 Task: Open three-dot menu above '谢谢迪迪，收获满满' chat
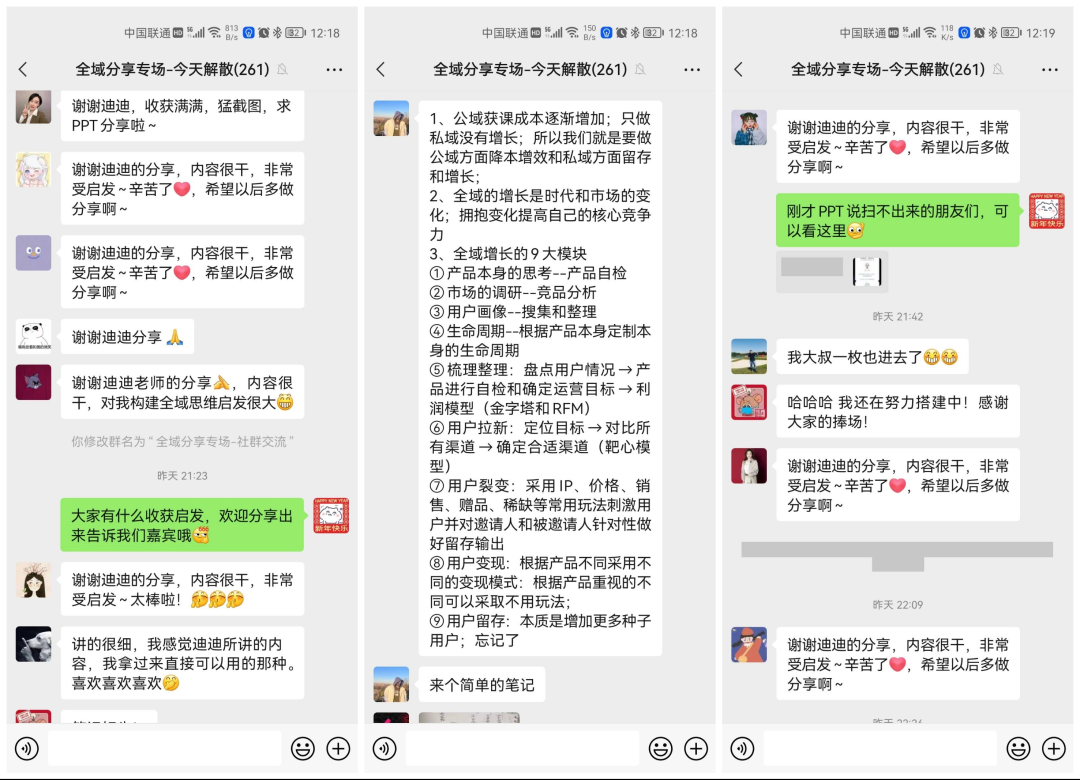[334, 70]
